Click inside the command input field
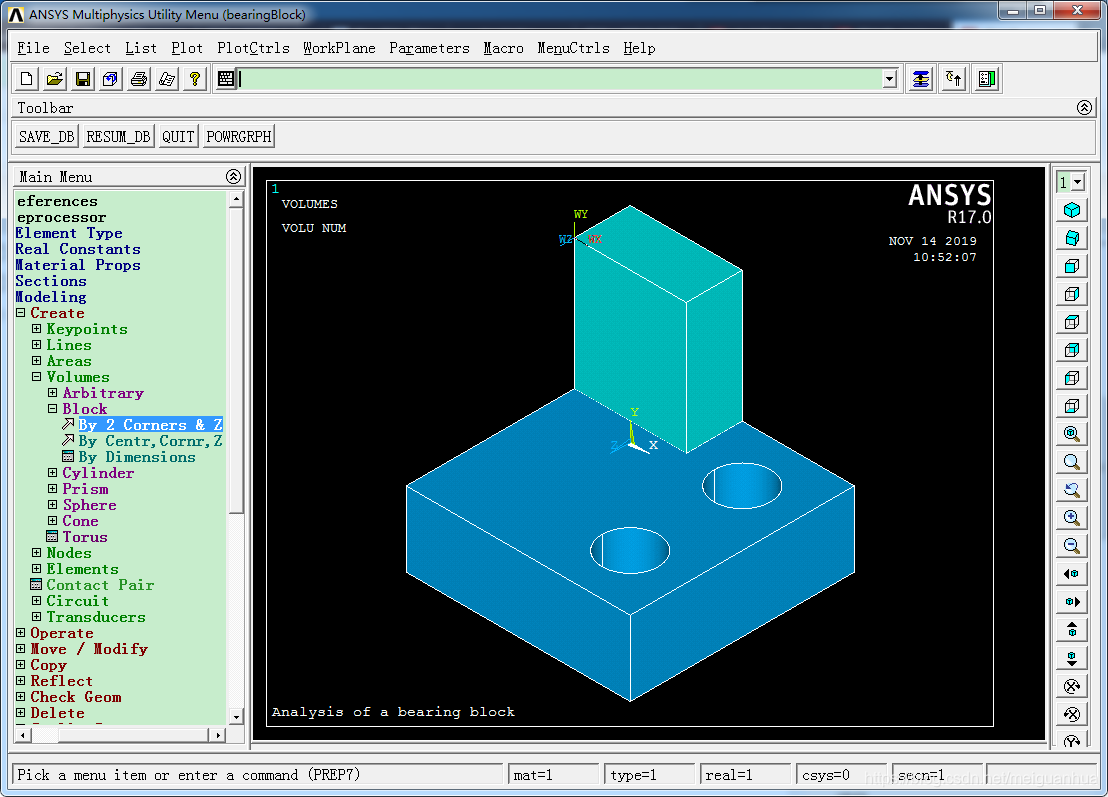 coord(560,79)
